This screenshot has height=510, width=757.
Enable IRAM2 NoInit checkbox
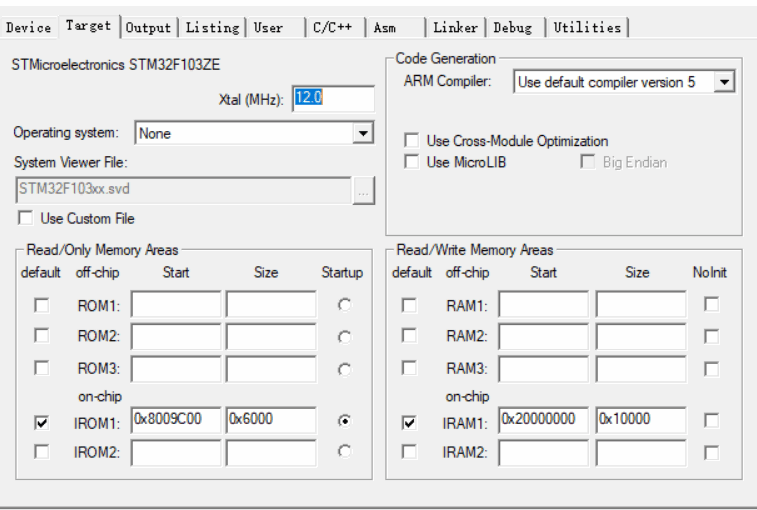click(x=712, y=453)
